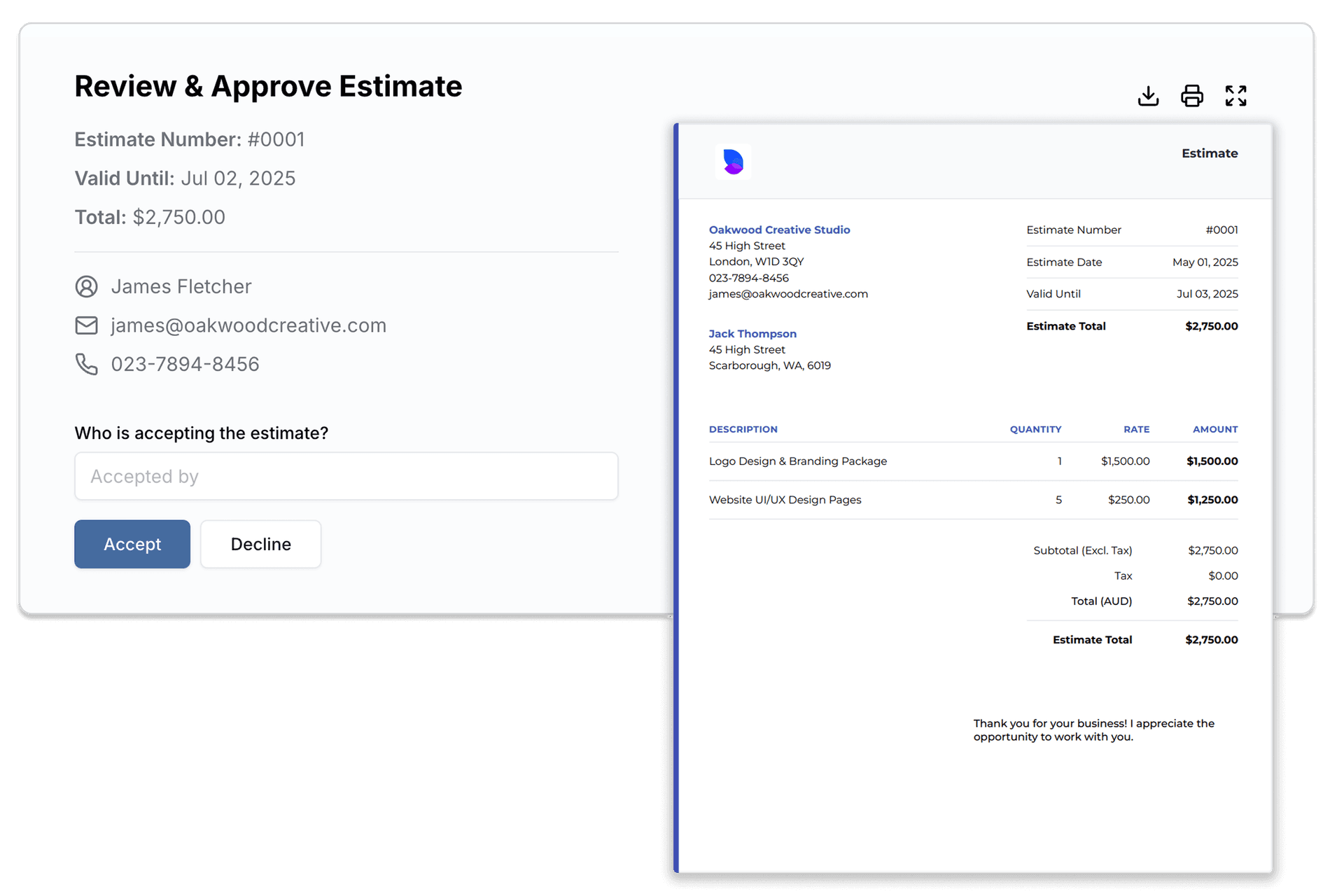This screenshot has width=1344, height=896.
Task: Click the company logo in the estimate header
Action: [733, 162]
